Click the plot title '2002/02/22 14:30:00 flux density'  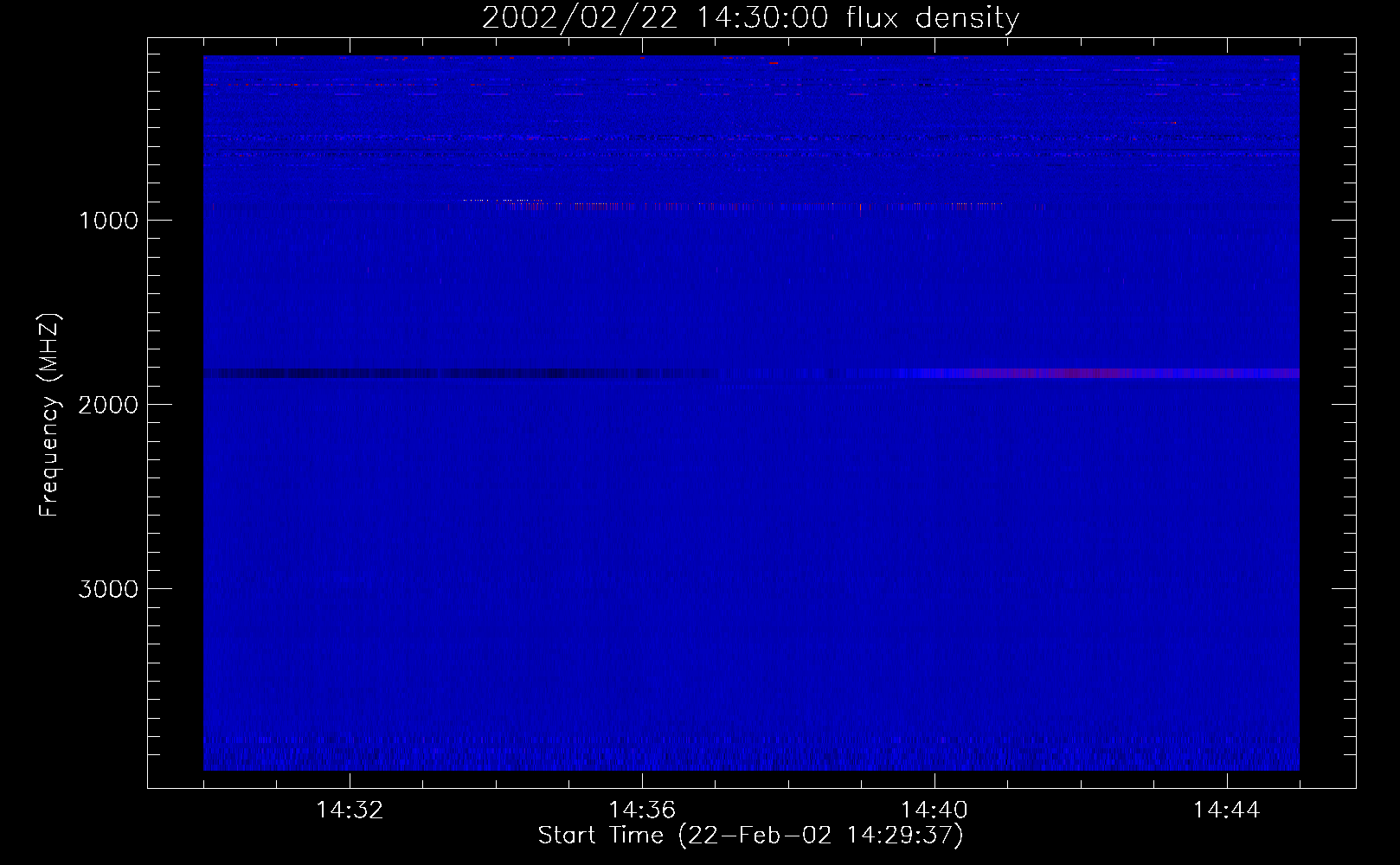[750, 18]
